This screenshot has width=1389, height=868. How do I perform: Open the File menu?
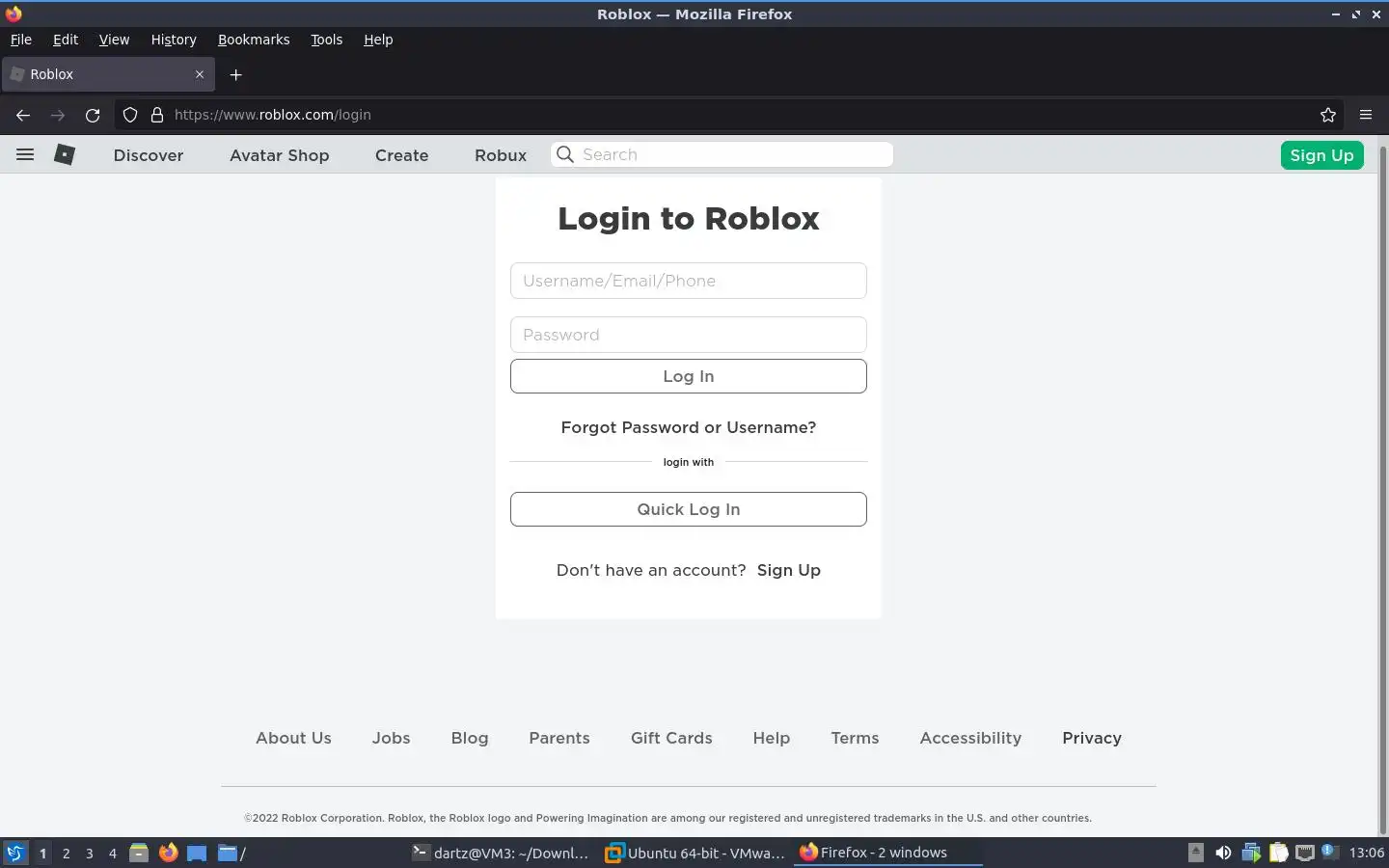coord(21,40)
